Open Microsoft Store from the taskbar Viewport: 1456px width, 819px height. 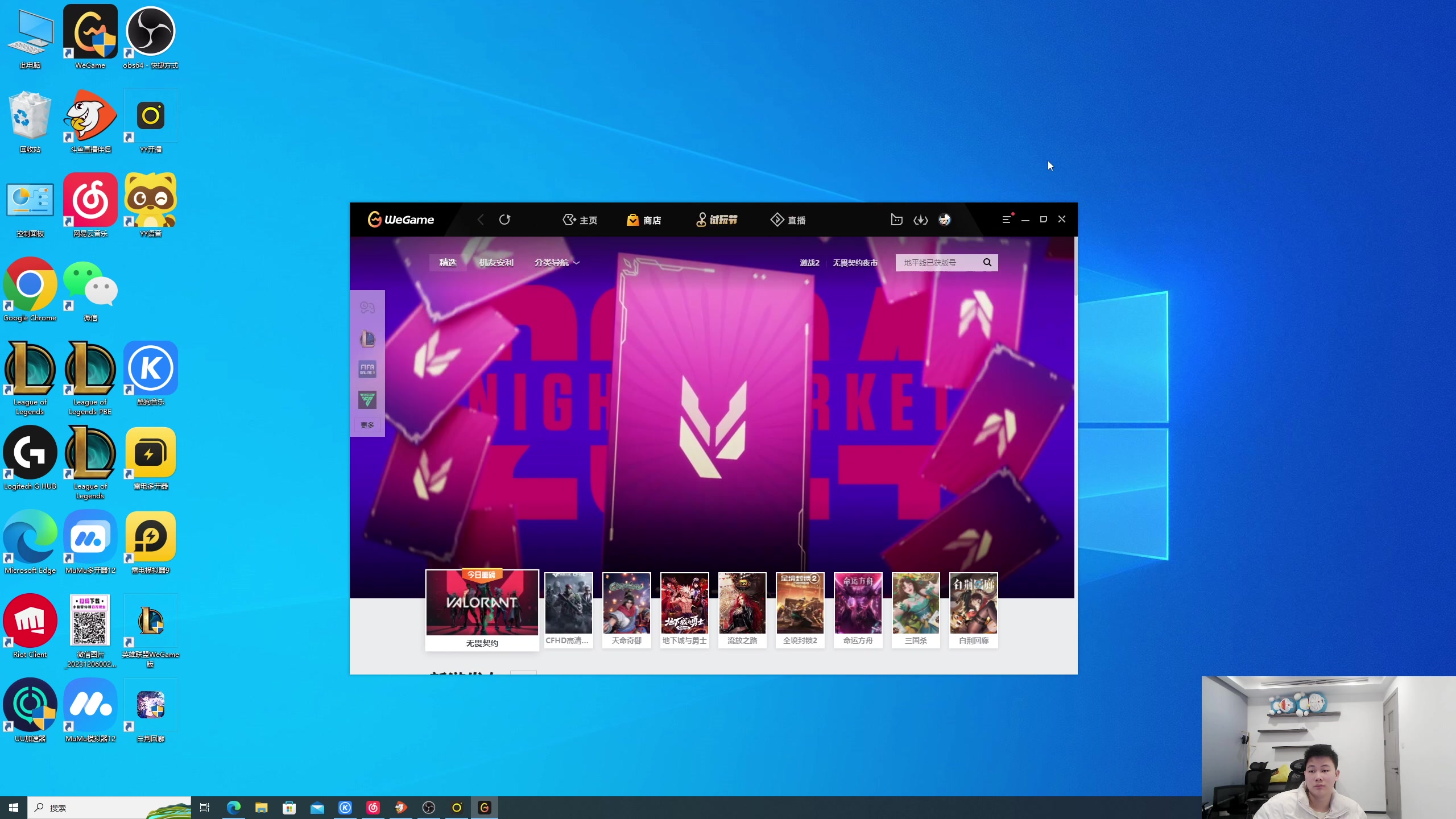pos(289,808)
